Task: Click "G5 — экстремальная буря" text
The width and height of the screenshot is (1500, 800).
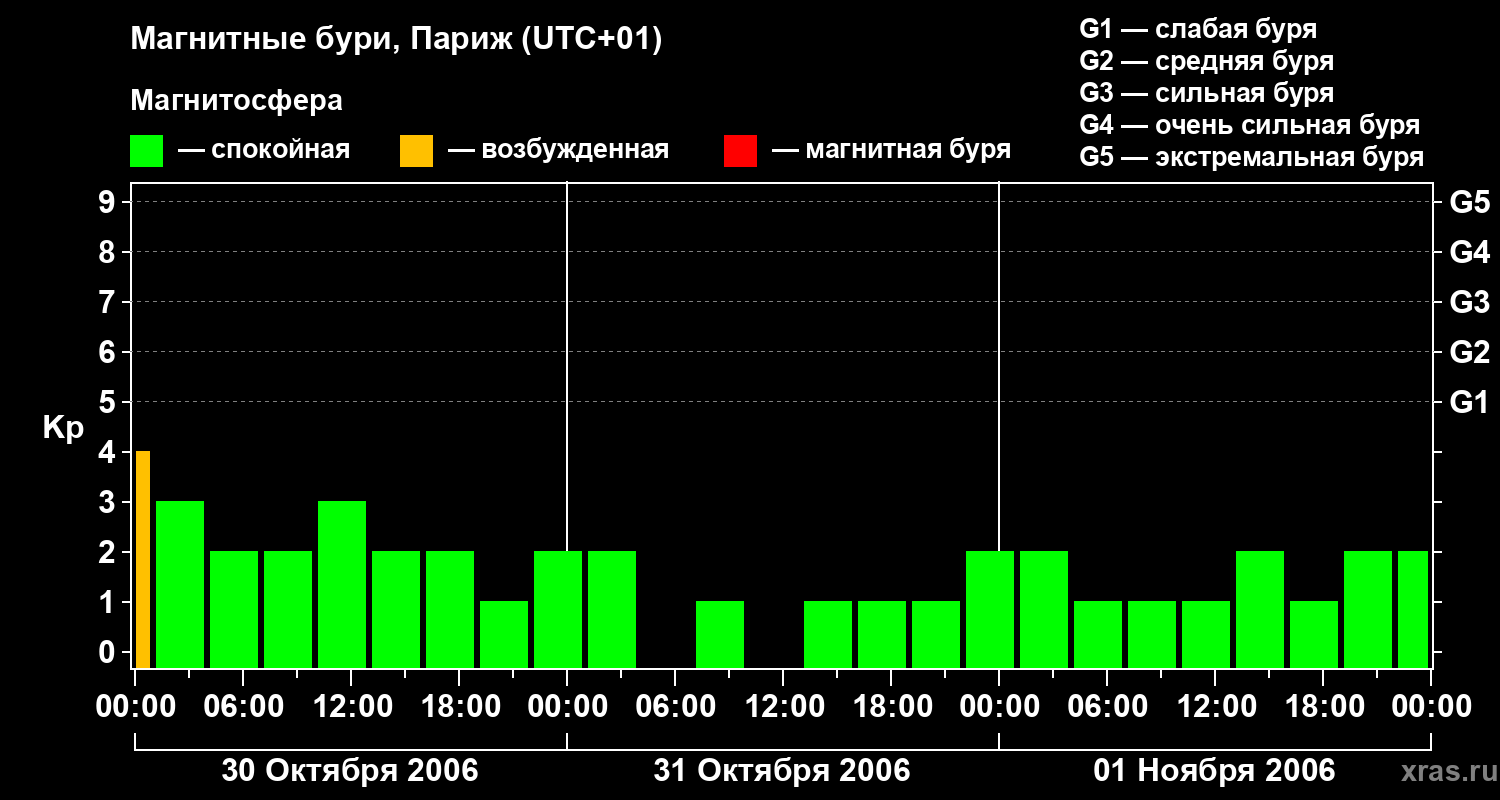Action: click(x=1252, y=157)
